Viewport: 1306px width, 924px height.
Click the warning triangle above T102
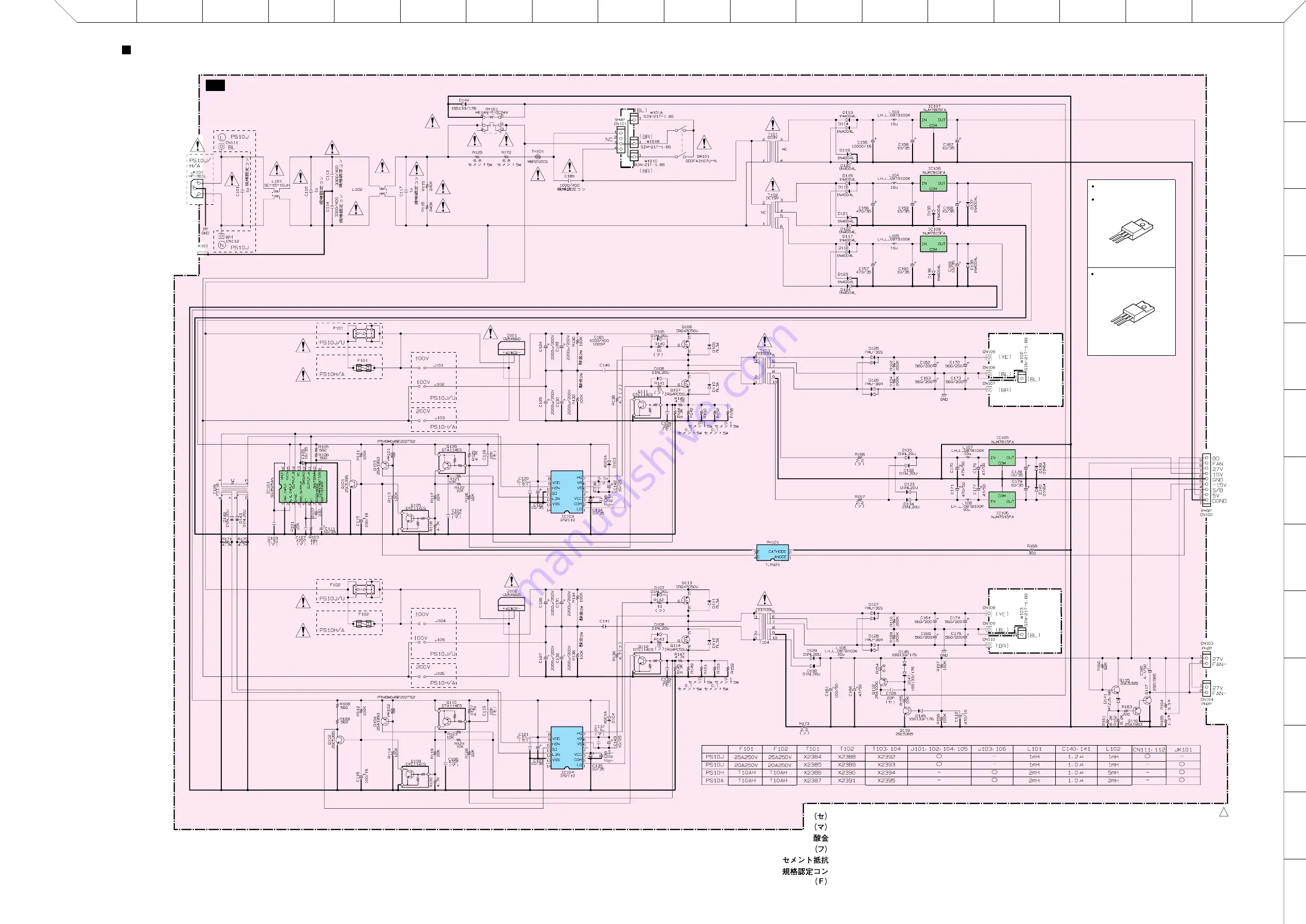(x=772, y=185)
